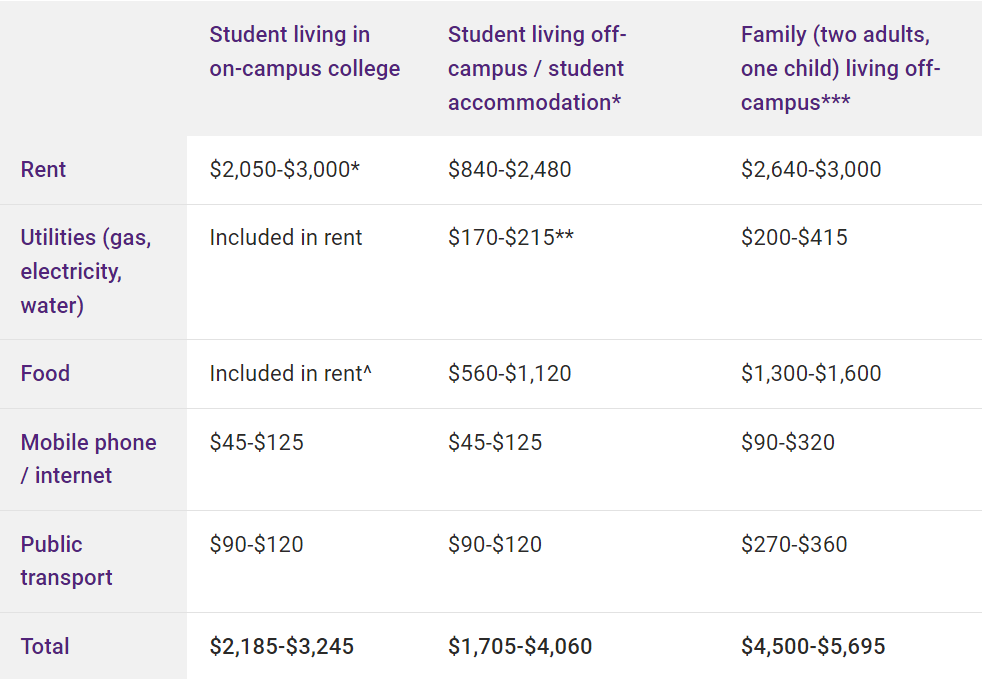Viewport: 984px width, 679px height.
Task: Select the family rent $2,640-$3,000 value
Action: coord(811,169)
